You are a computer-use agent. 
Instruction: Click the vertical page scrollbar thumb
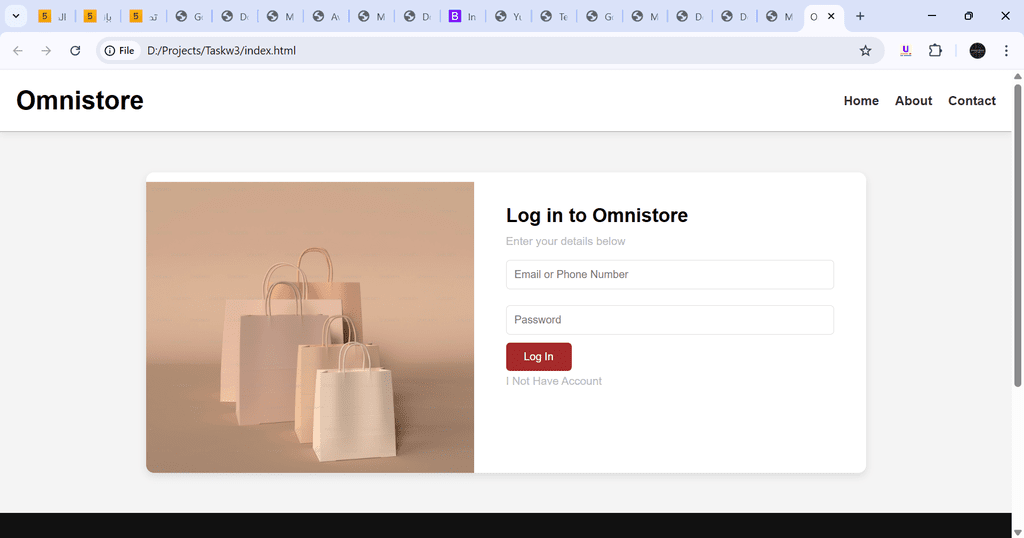(x=1017, y=235)
